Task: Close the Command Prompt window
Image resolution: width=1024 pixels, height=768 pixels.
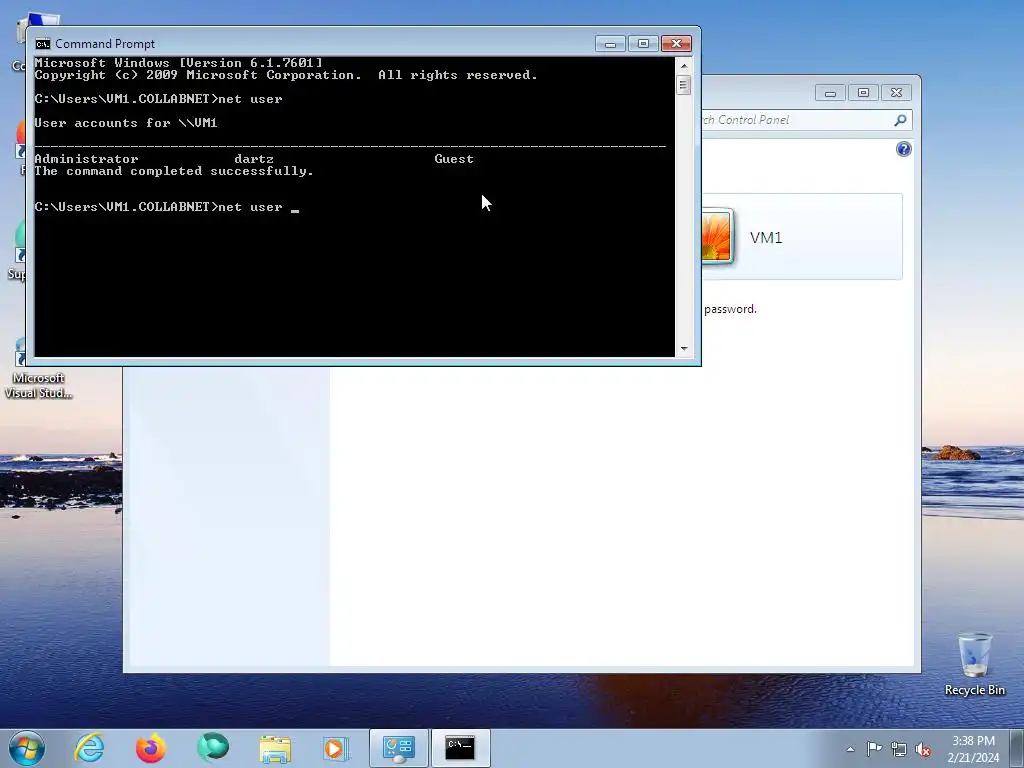Action: [x=676, y=44]
